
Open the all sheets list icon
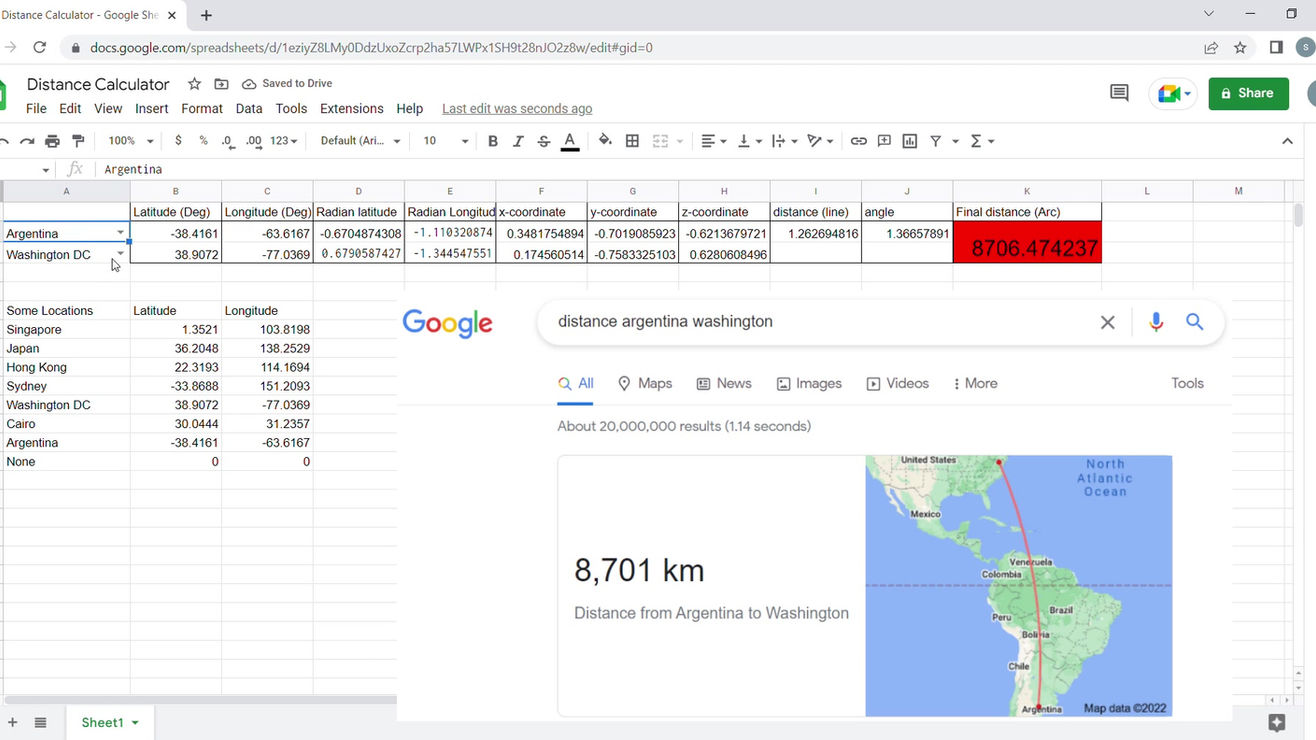40,722
